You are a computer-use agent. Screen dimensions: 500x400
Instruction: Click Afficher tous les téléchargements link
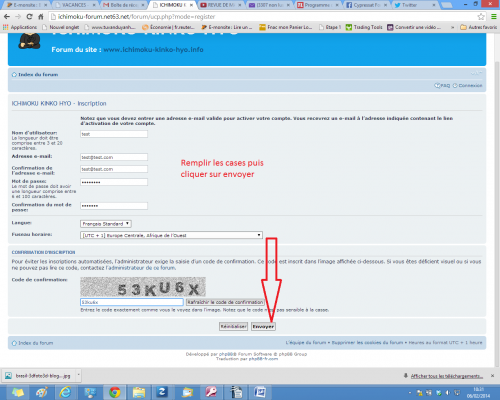tap(447, 376)
